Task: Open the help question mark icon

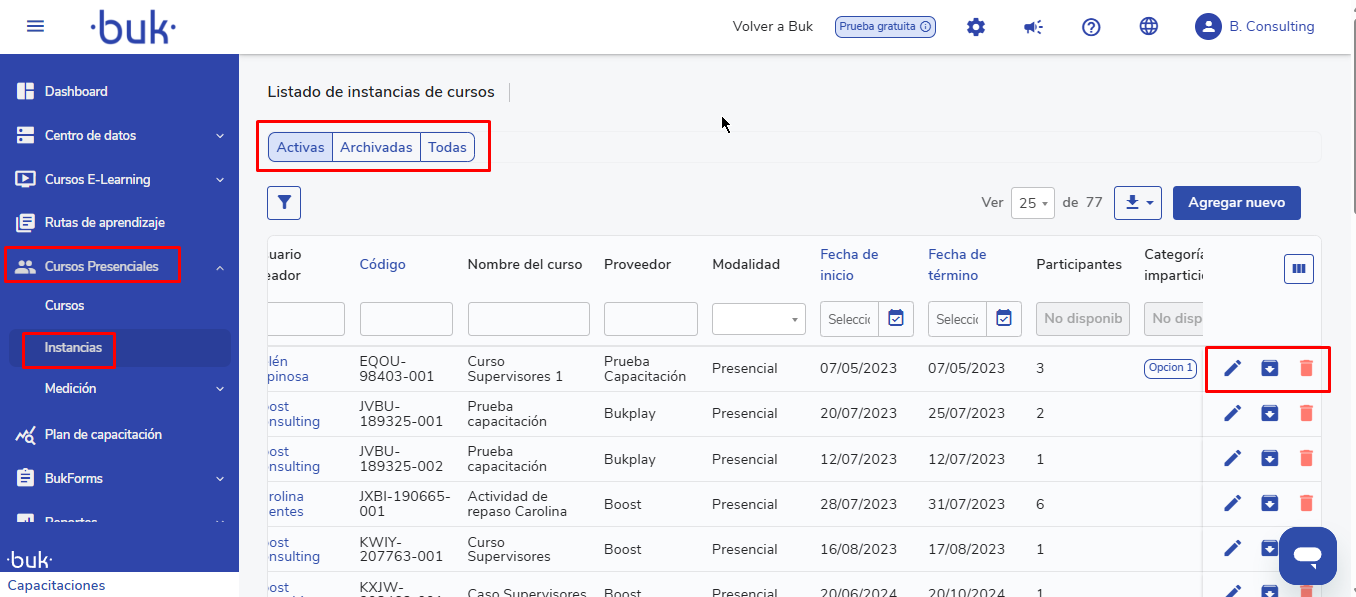Action: pyautogui.click(x=1091, y=27)
